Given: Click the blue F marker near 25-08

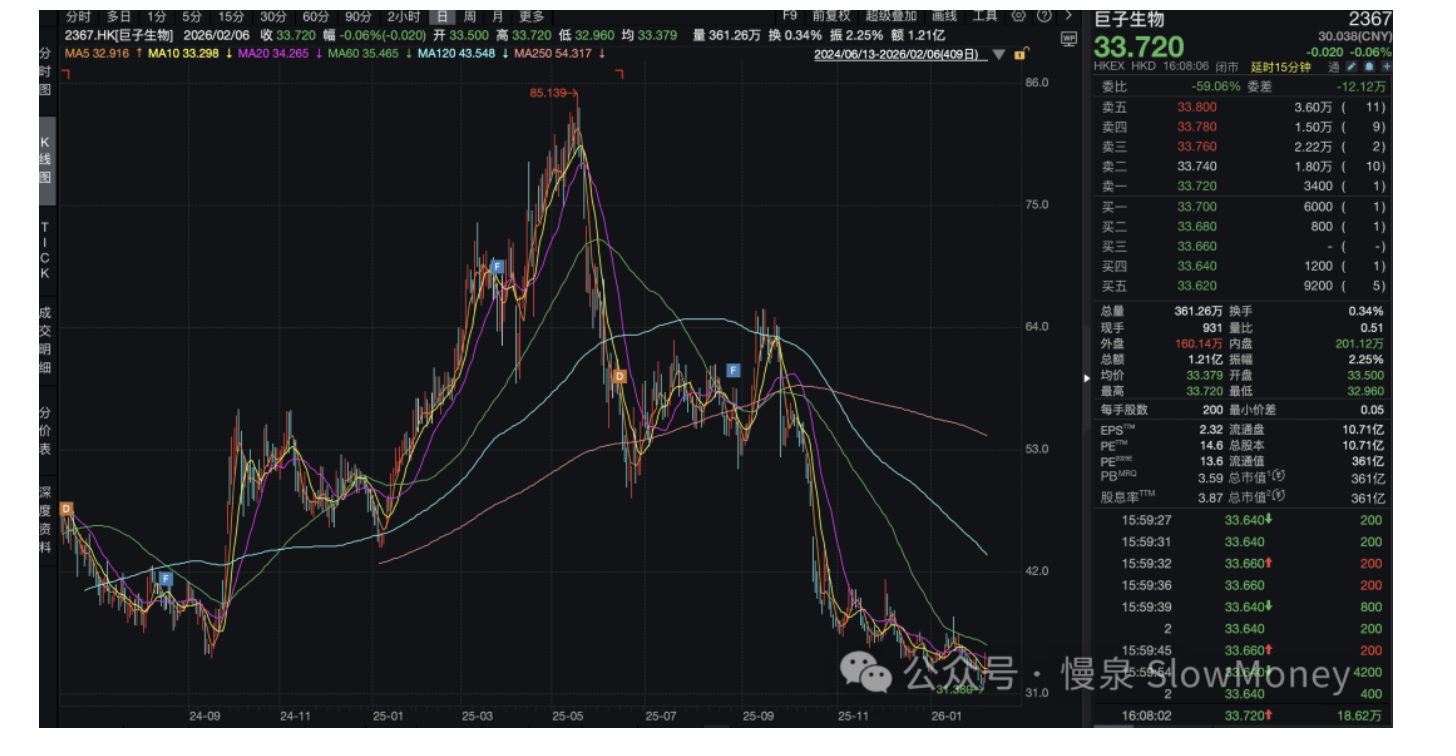Looking at the screenshot, I should 733,370.
